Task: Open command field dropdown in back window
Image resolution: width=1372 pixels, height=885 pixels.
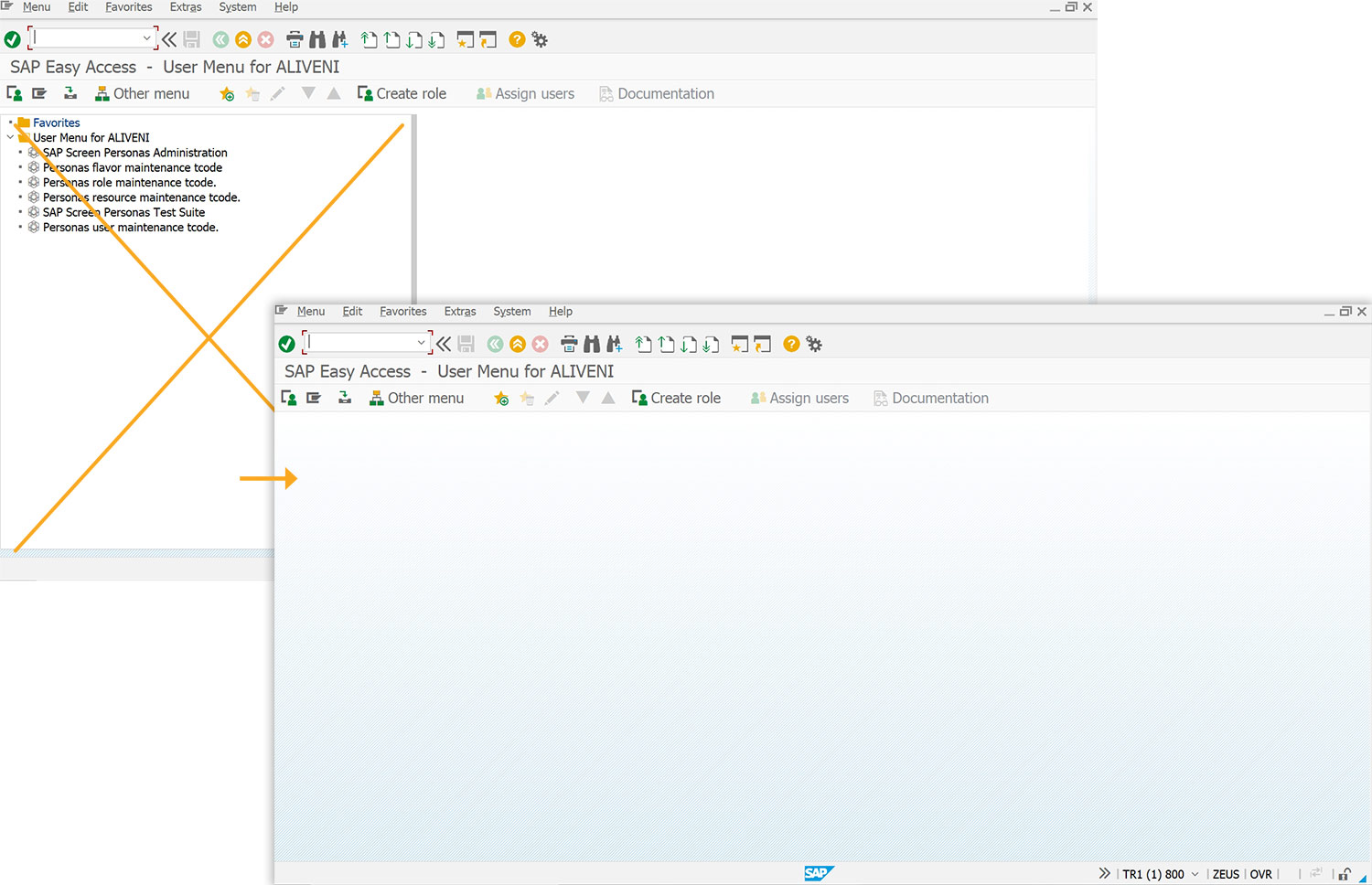Action: click(146, 38)
